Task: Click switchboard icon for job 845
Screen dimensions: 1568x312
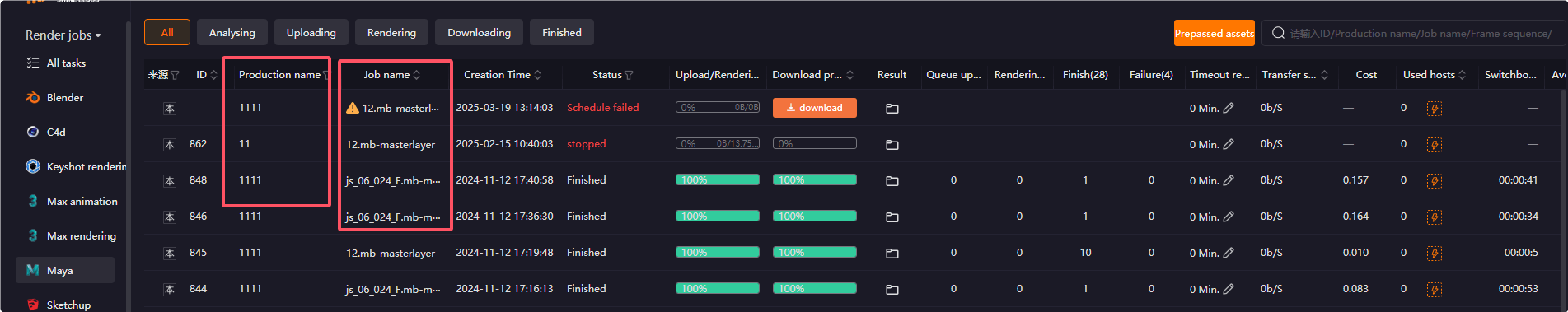Action: (x=1435, y=254)
